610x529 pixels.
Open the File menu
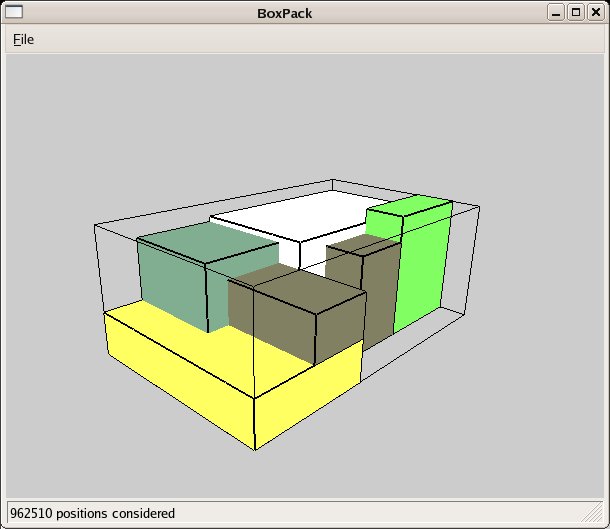pos(24,40)
